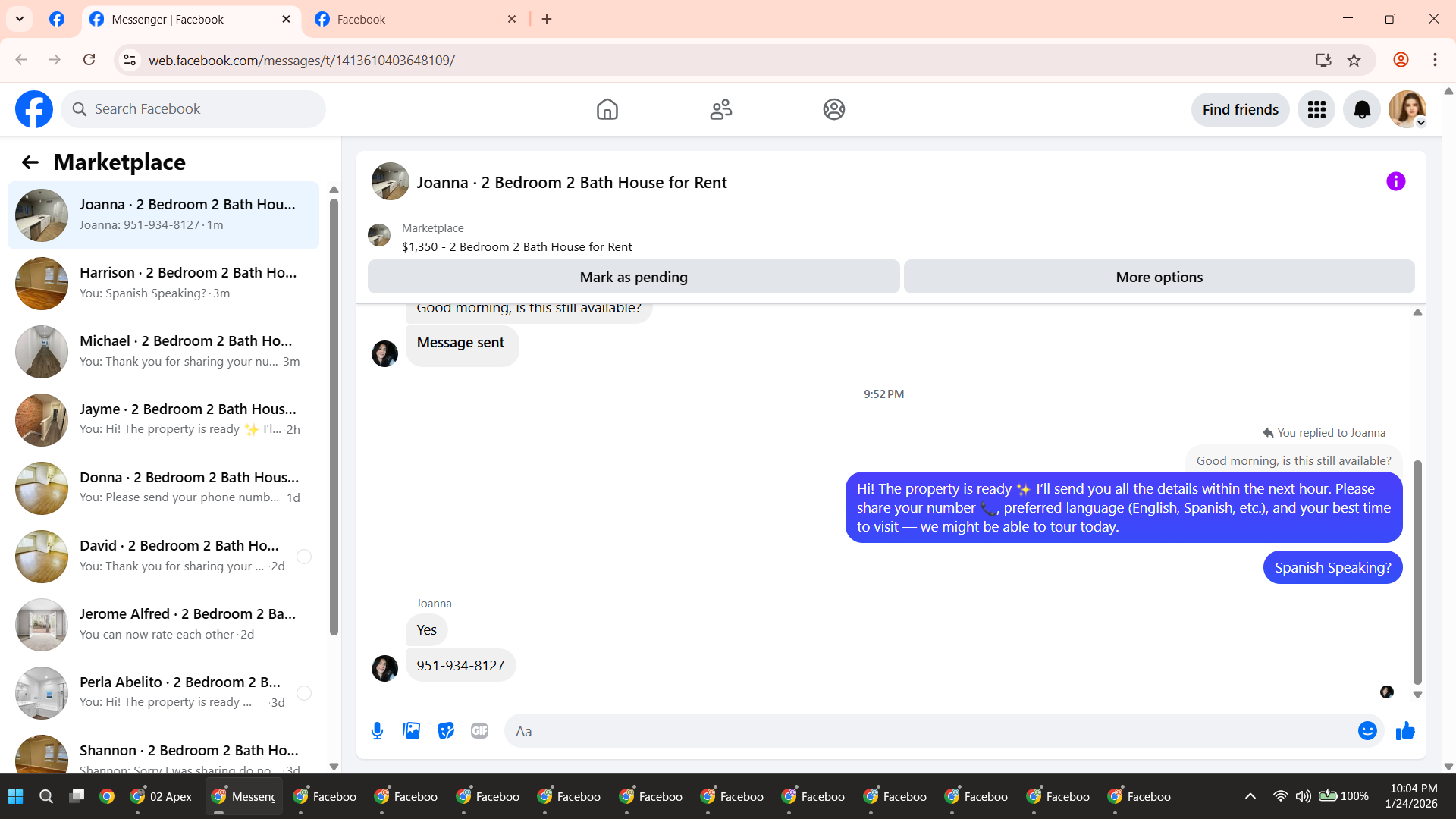1456x819 pixels.
Task: Open the attach photo icon
Action: click(x=411, y=731)
